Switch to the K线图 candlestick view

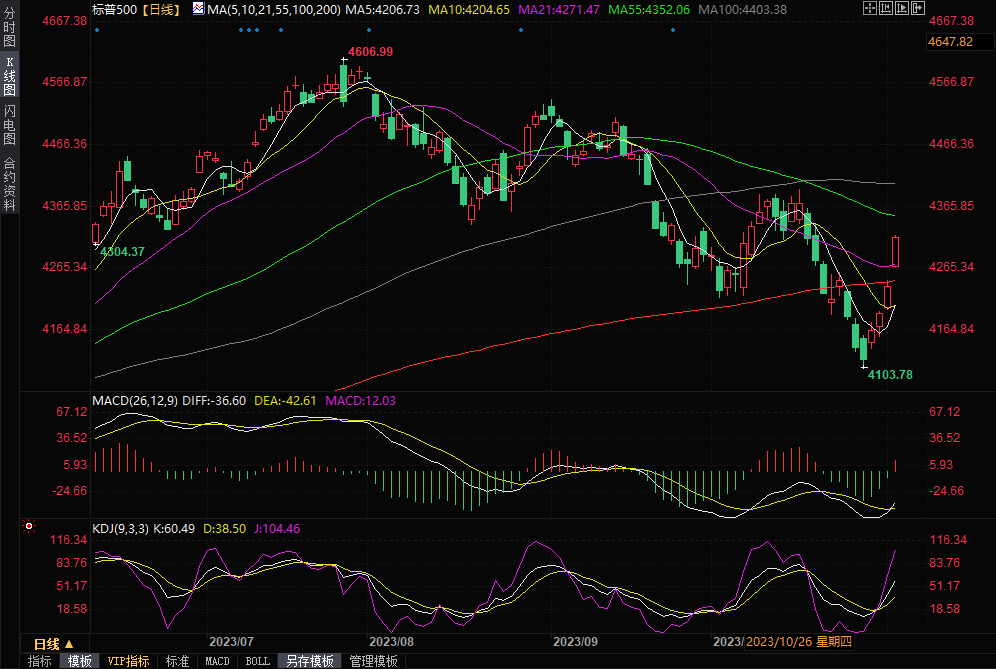tap(10, 77)
